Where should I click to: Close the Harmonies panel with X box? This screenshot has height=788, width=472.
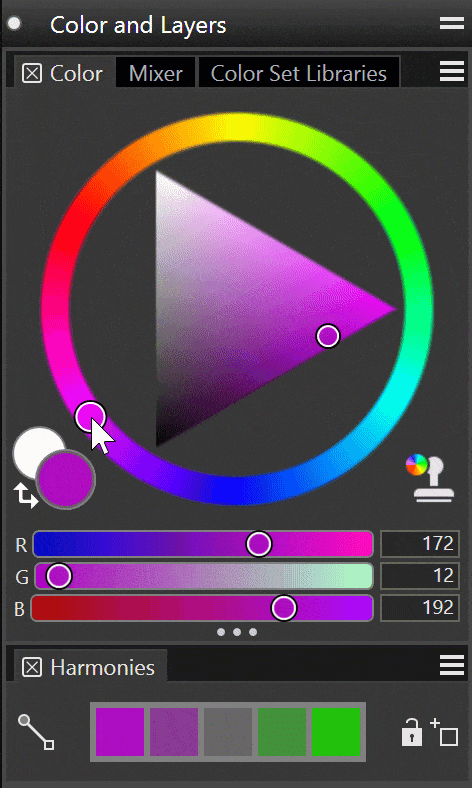point(32,667)
